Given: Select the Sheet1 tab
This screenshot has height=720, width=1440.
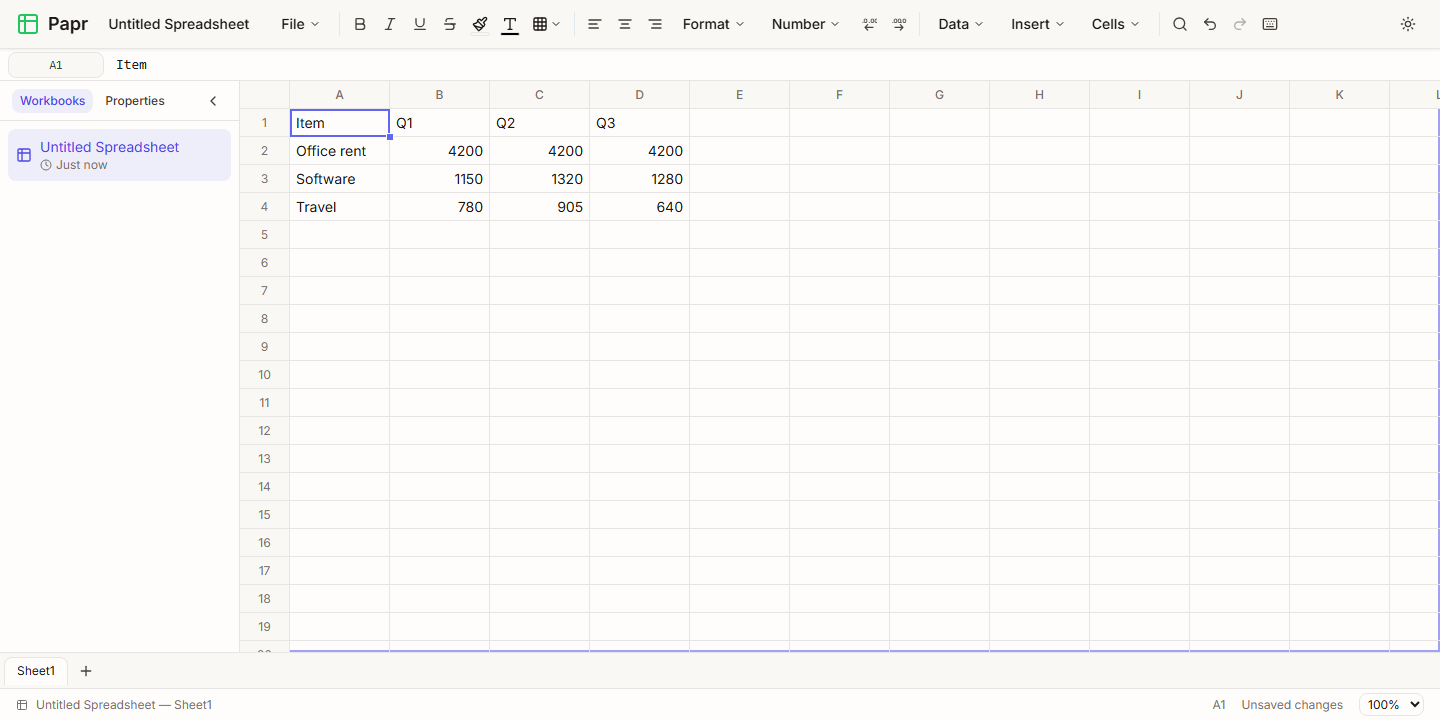Looking at the screenshot, I should point(36,671).
